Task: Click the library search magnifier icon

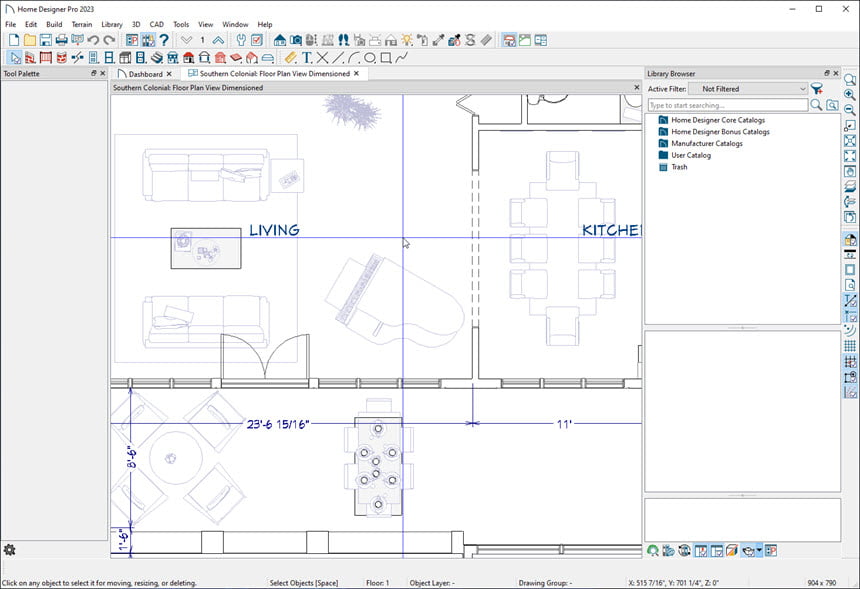Action: coord(816,105)
